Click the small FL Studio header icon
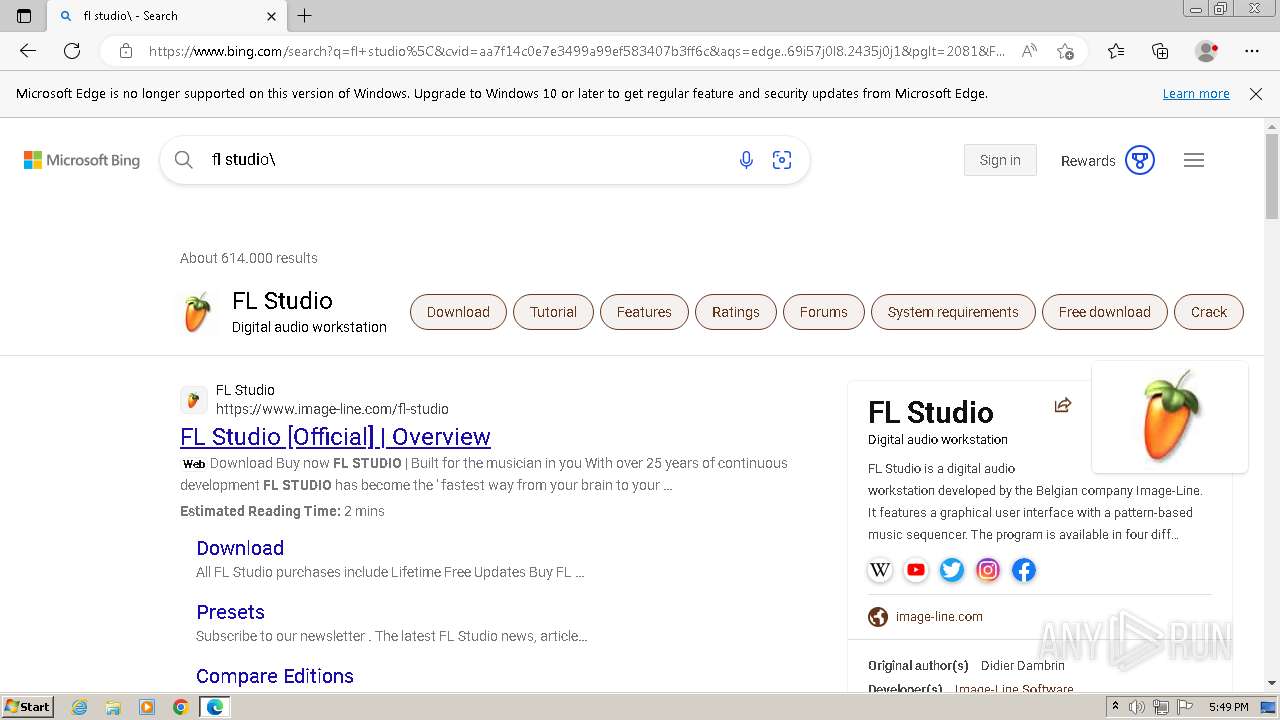This screenshot has width=1280, height=720. point(197,313)
